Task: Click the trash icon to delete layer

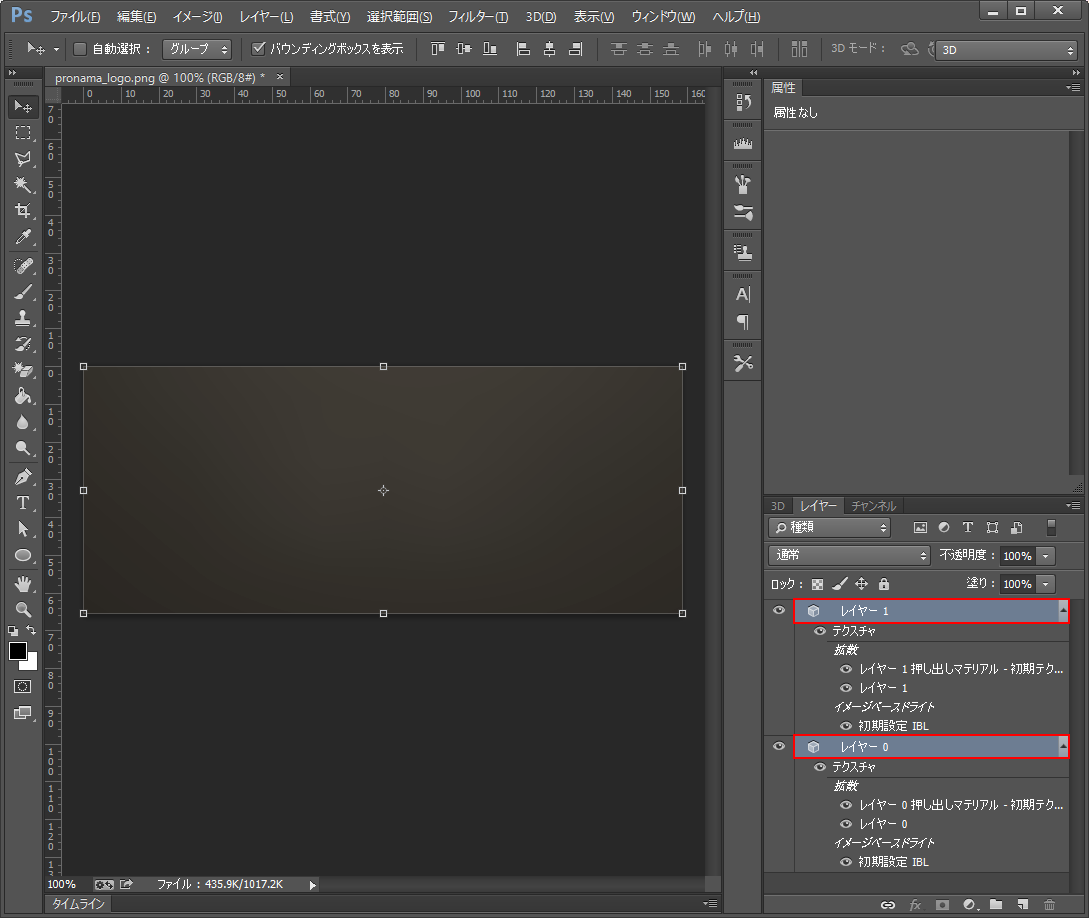Action: [1049, 904]
